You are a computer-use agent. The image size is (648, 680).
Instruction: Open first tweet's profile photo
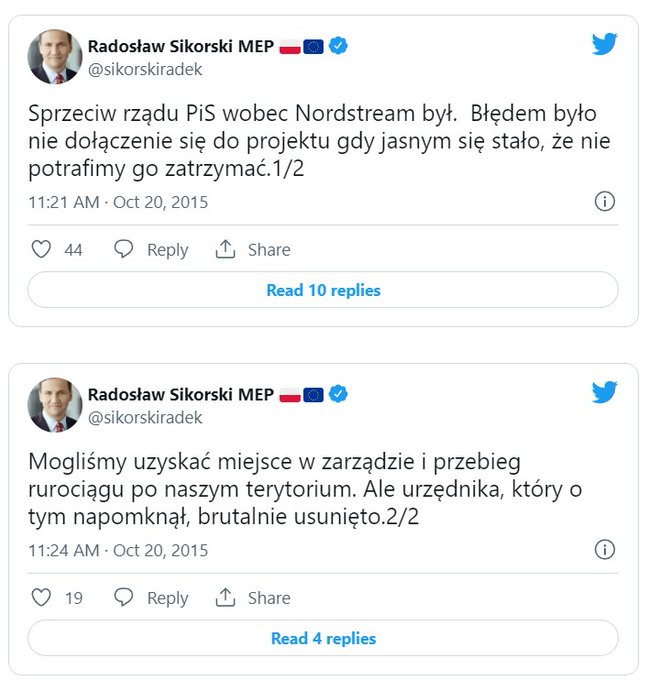pos(54,56)
